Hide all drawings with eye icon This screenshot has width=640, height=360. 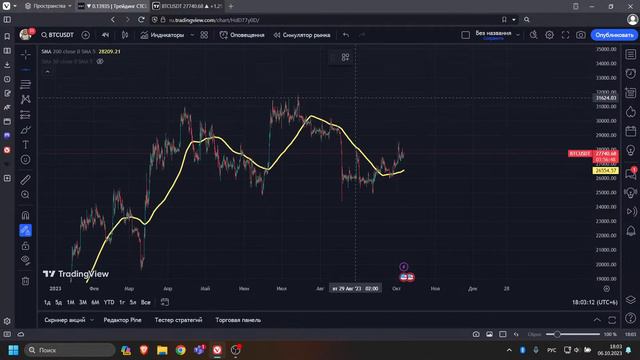pyautogui.click(x=25, y=260)
